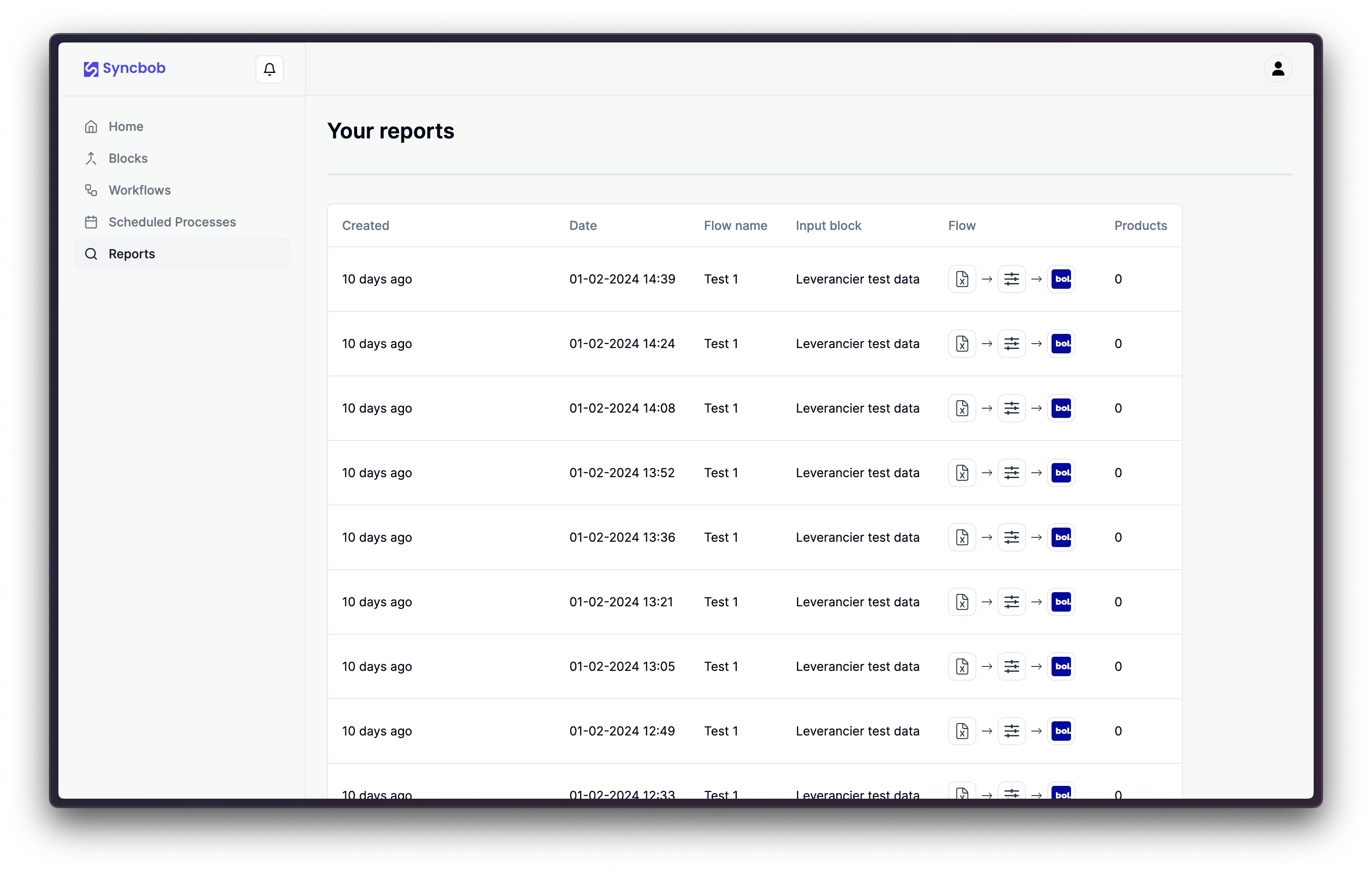
Task: Click Excel file icon in 14:08 row
Action: point(962,408)
